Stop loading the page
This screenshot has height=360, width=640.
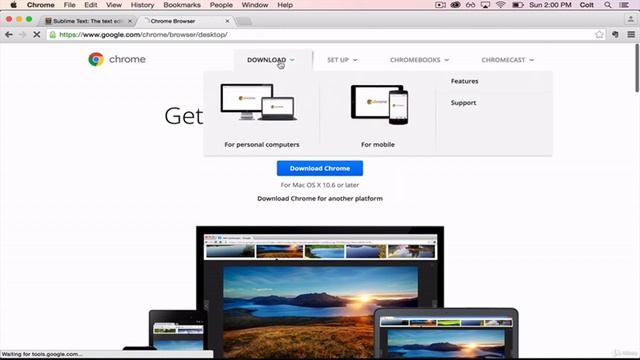pyautogui.click(x=36, y=35)
